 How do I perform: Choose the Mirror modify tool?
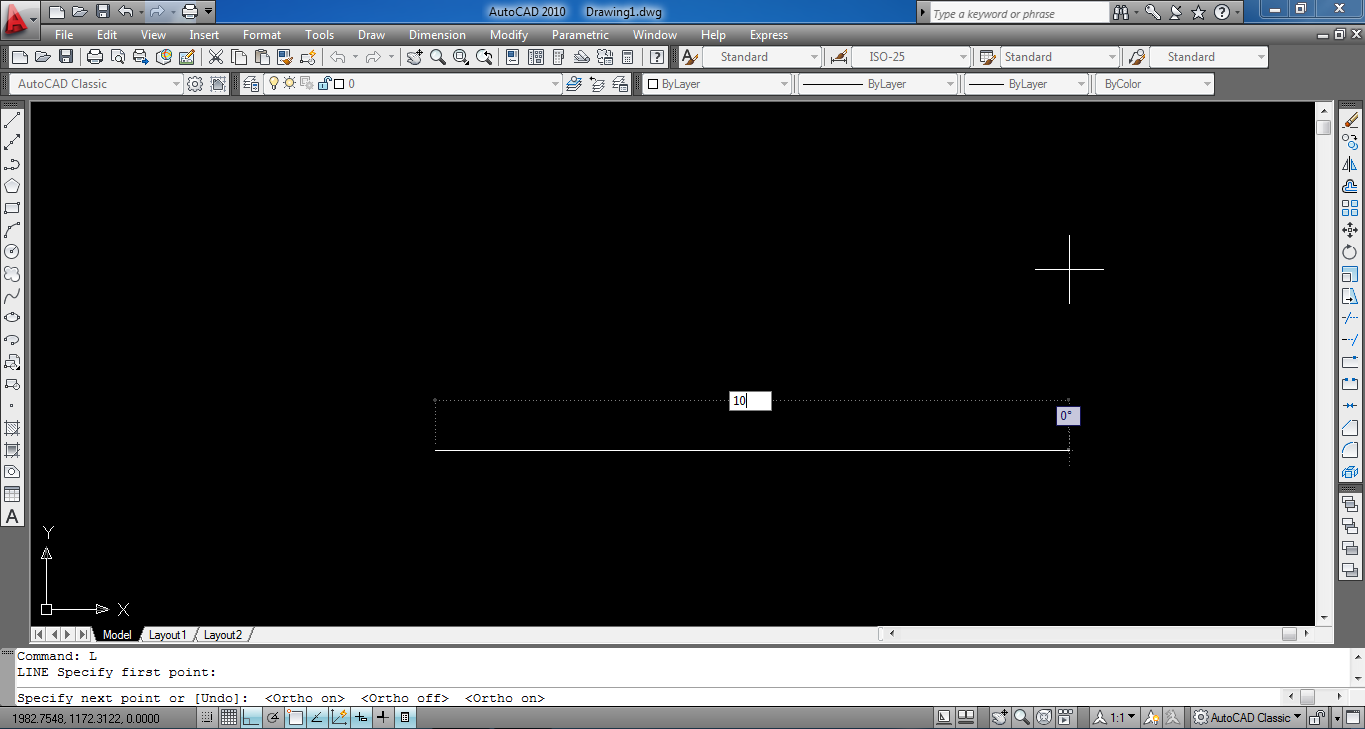[1350, 162]
